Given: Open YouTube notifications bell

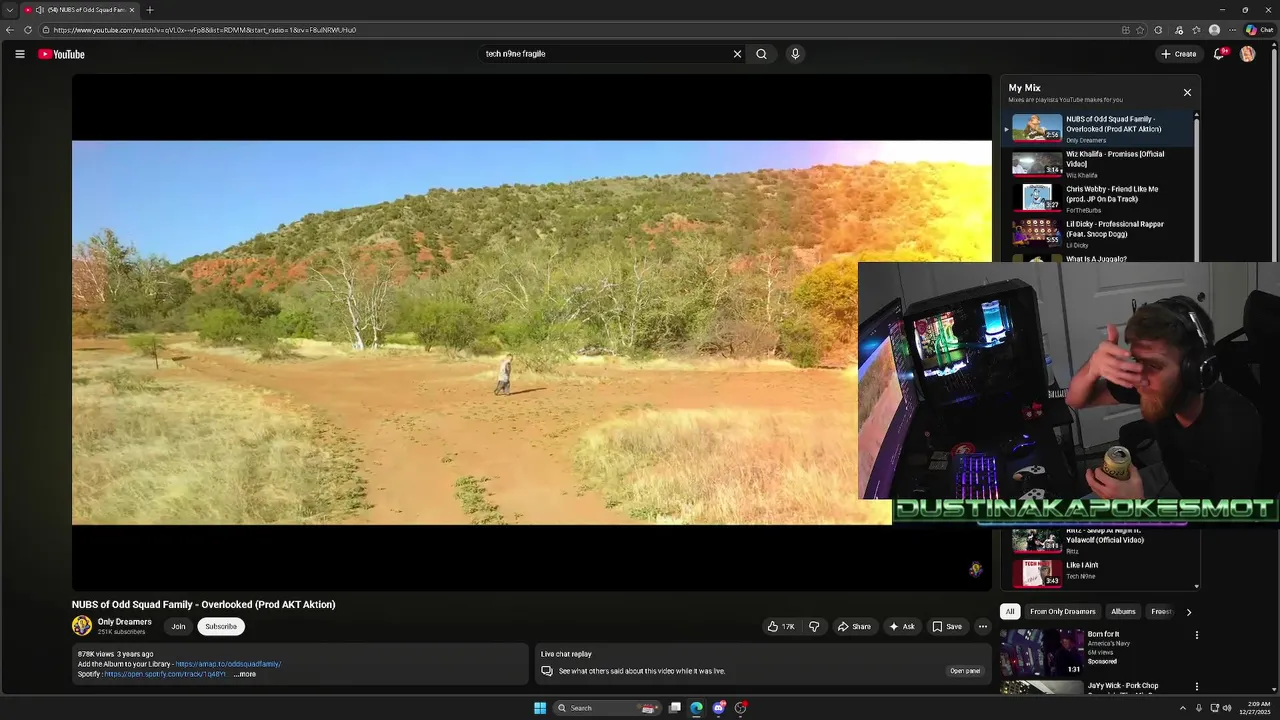Looking at the screenshot, I should [x=1219, y=54].
